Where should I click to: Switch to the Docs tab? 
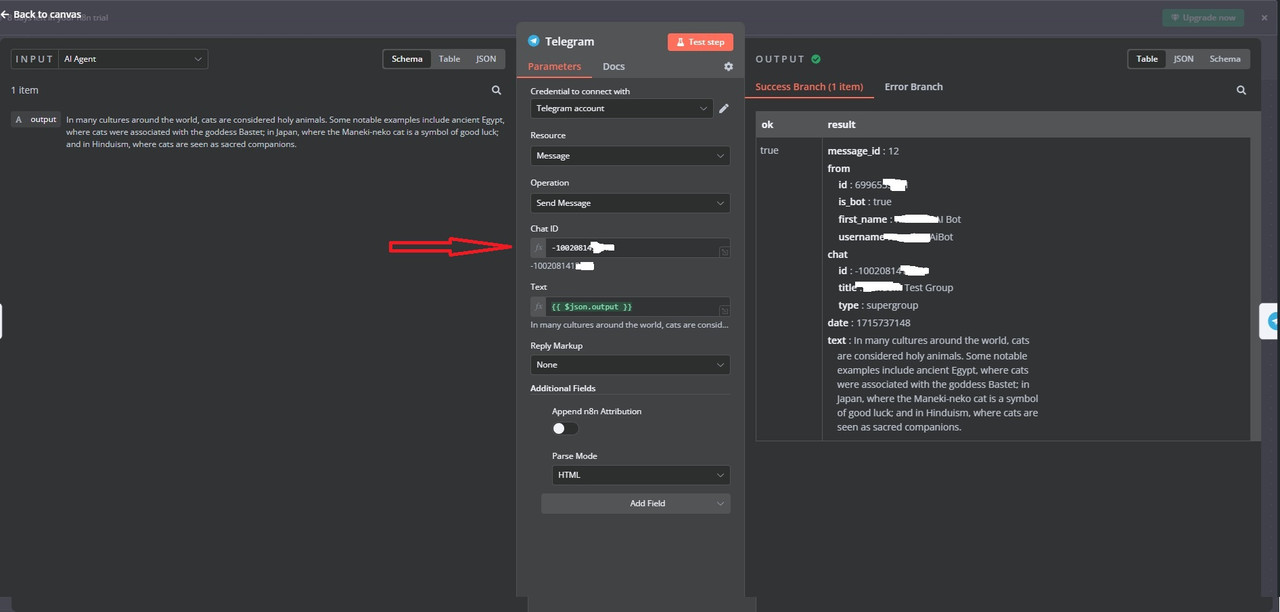tap(614, 67)
